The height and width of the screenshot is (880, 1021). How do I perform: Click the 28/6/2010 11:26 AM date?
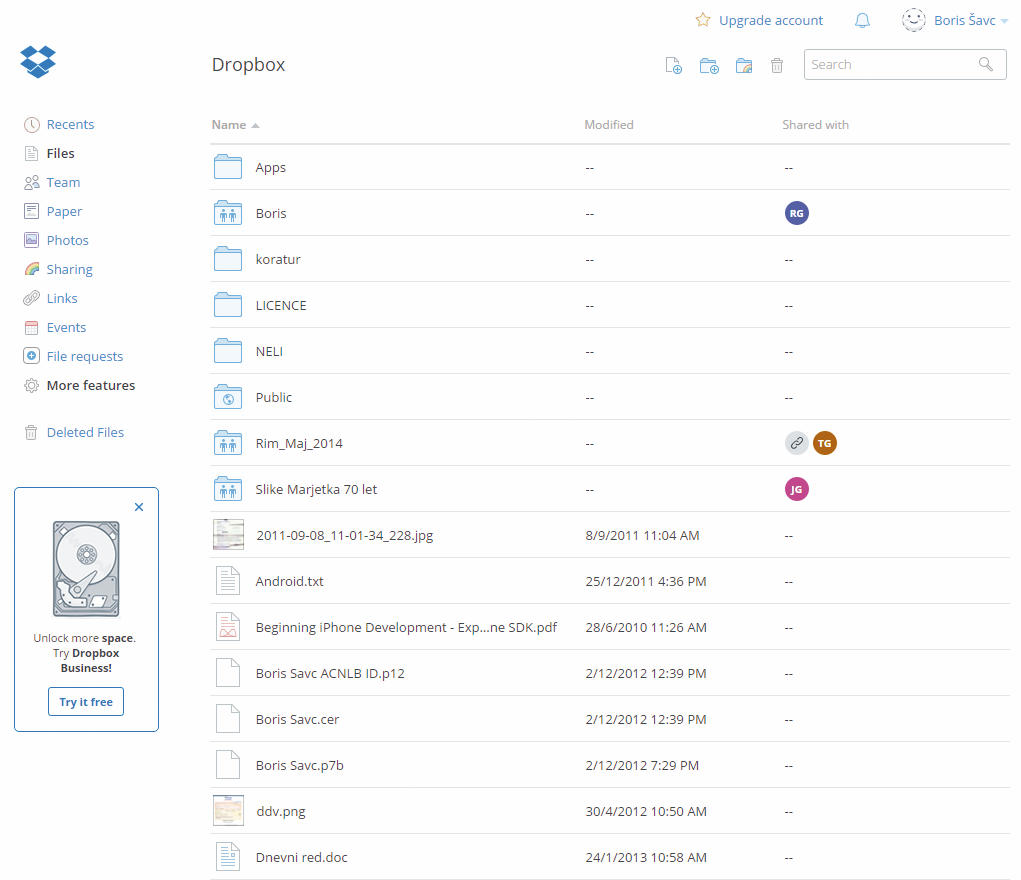pos(646,627)
